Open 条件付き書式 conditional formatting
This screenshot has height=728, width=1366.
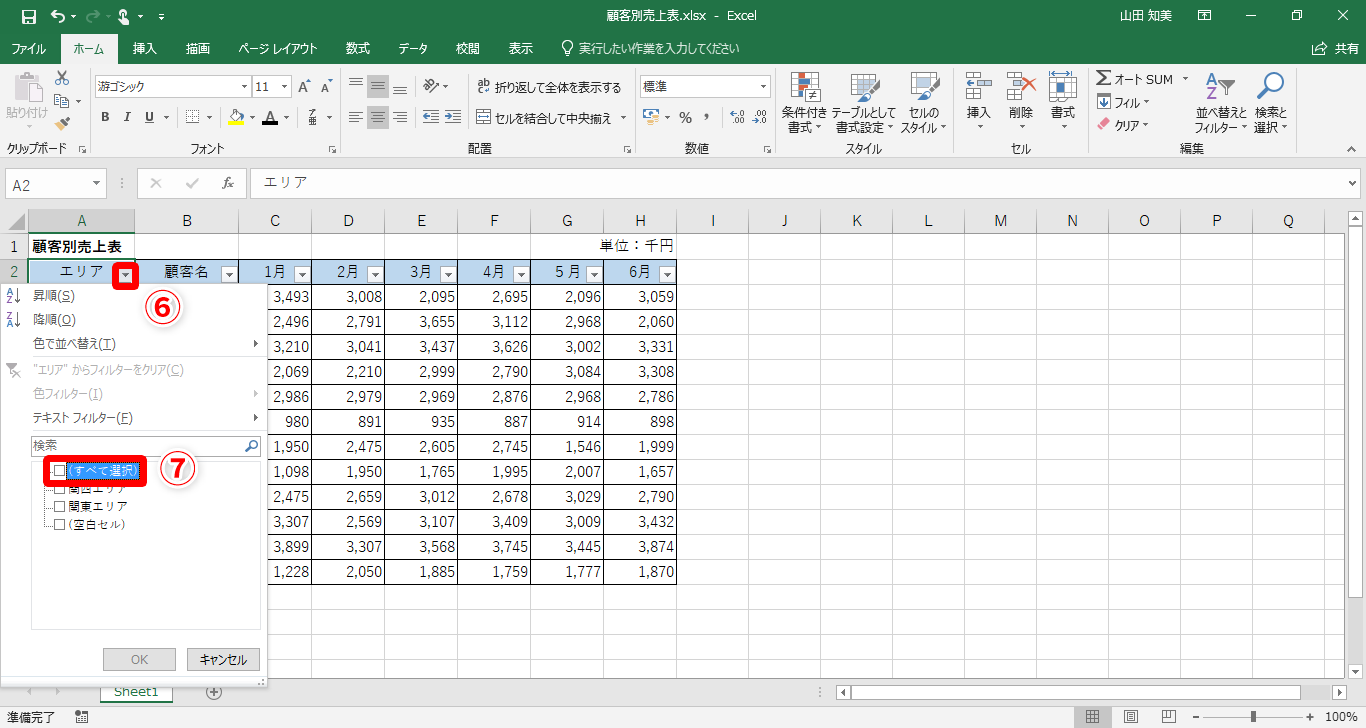tap(804, 103)
